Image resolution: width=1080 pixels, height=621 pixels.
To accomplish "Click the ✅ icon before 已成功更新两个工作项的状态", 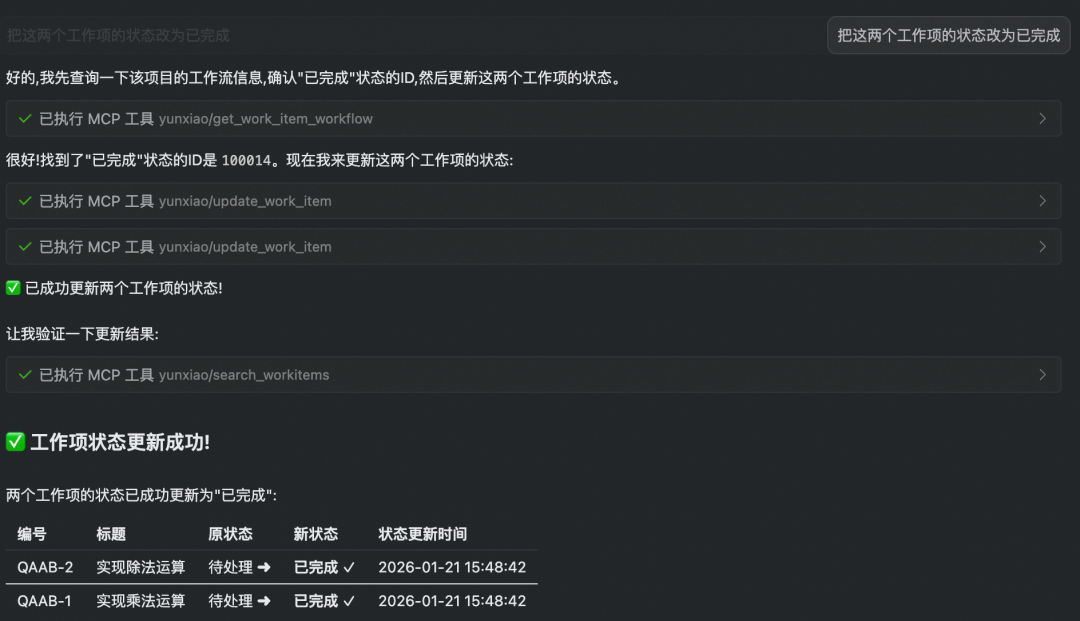I will (14, 288).
